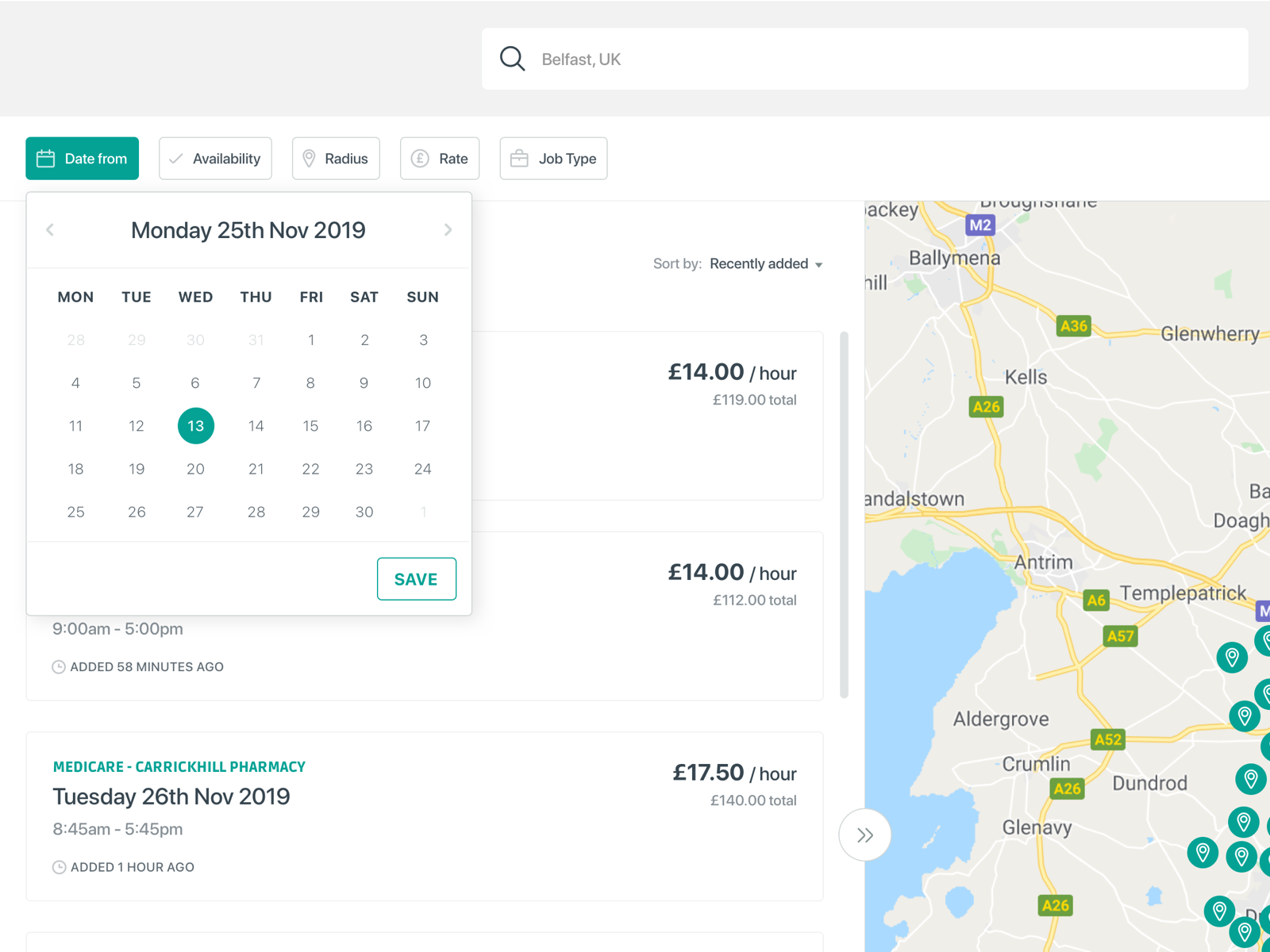Click the search magnifier icon
The width and height of the screenshot is (1270, 952).
tap(512, 59)
